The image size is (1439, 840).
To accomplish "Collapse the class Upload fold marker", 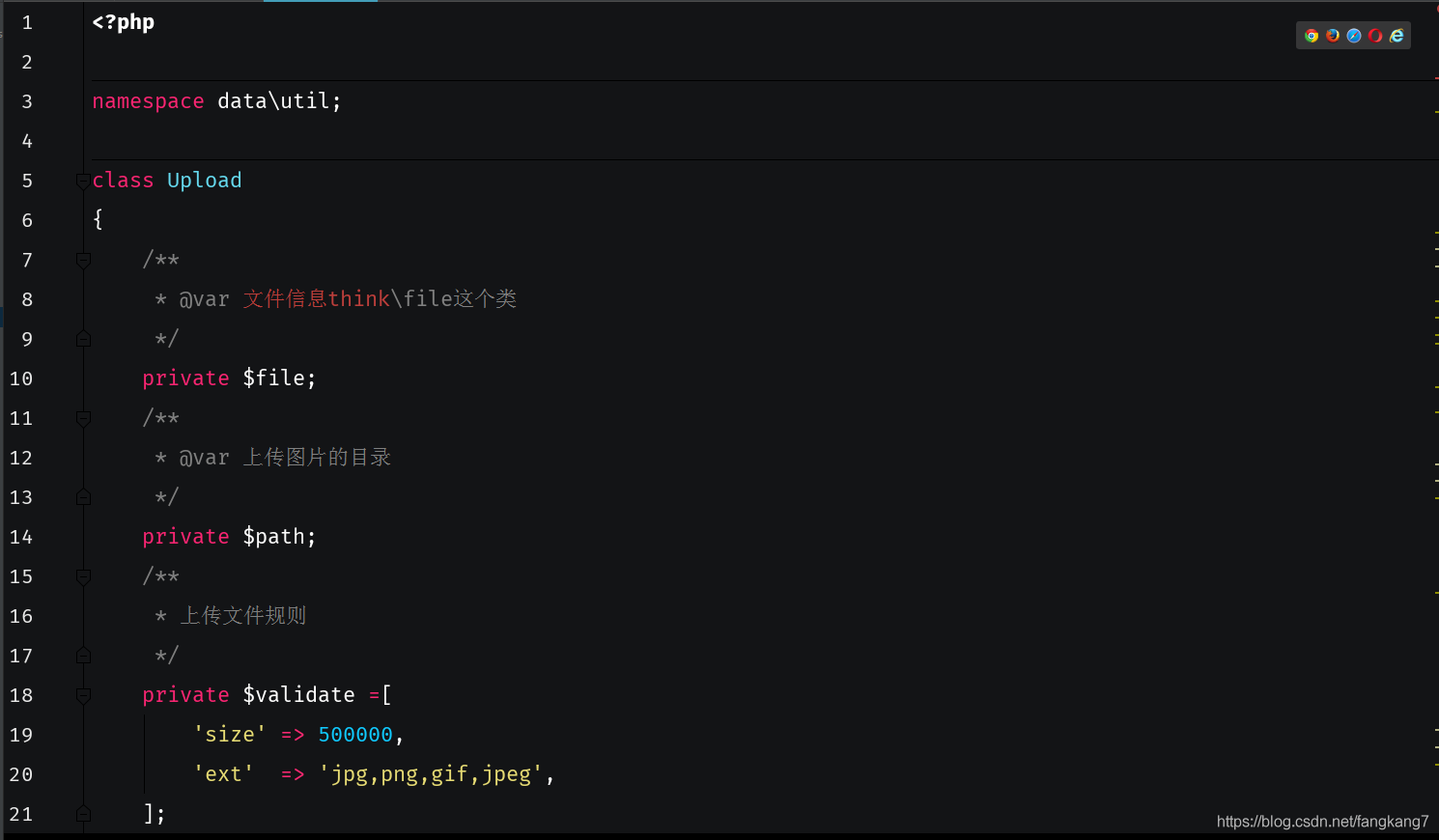I will pyautogui.click(x=83, y=182).
